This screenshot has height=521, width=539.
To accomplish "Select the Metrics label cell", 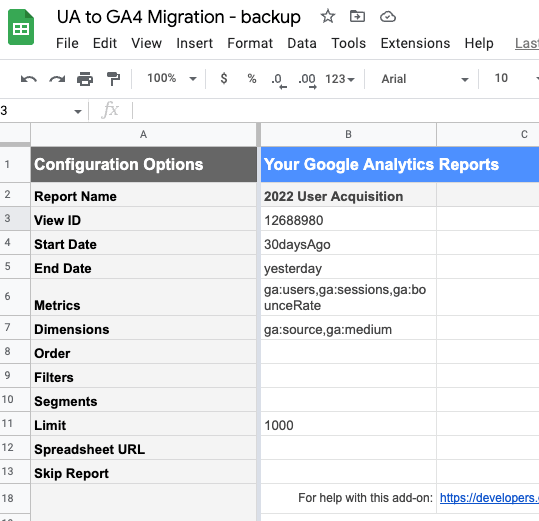I will 144,297.
